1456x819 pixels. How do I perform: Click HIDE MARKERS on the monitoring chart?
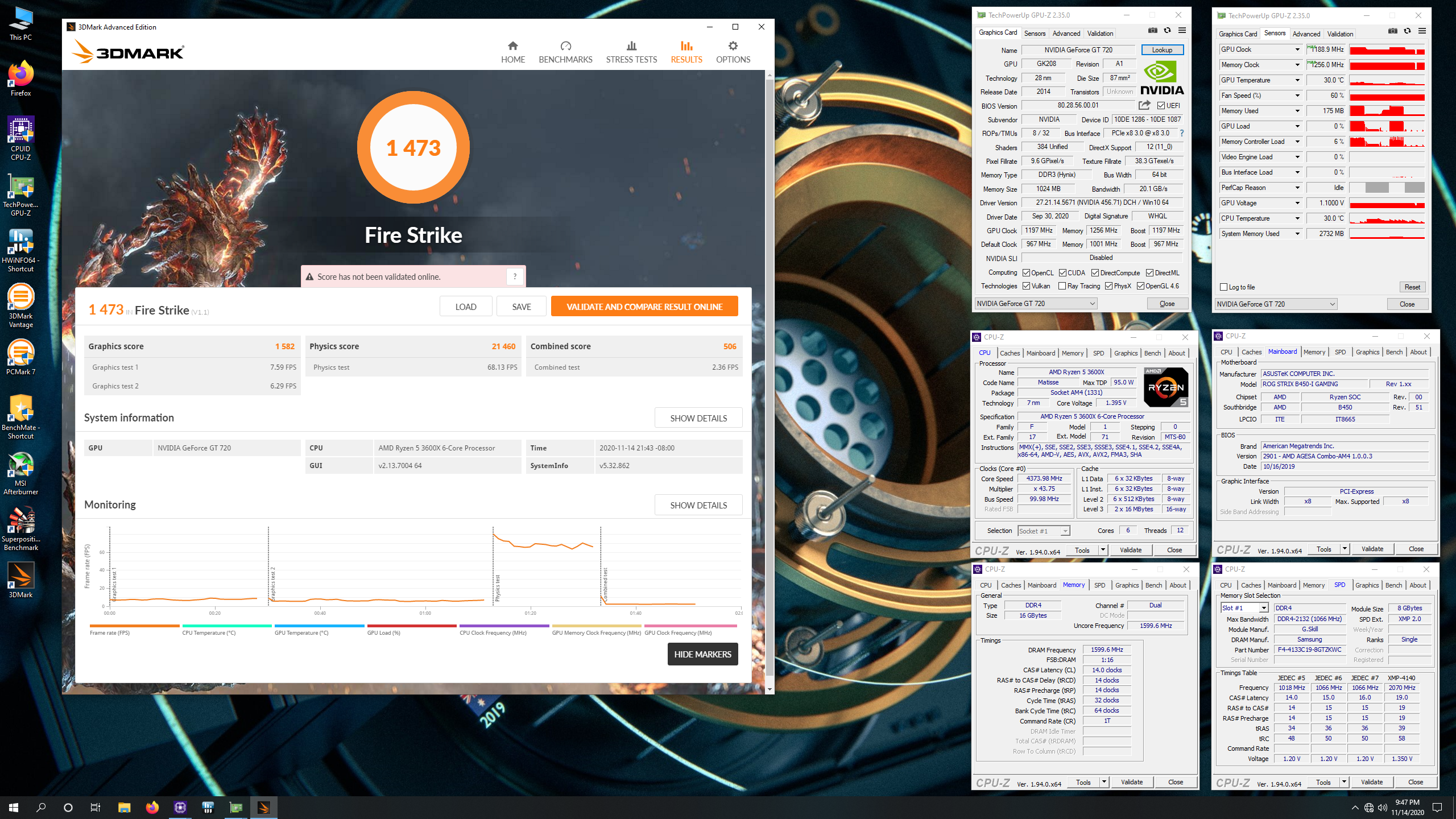click(703, 654)
